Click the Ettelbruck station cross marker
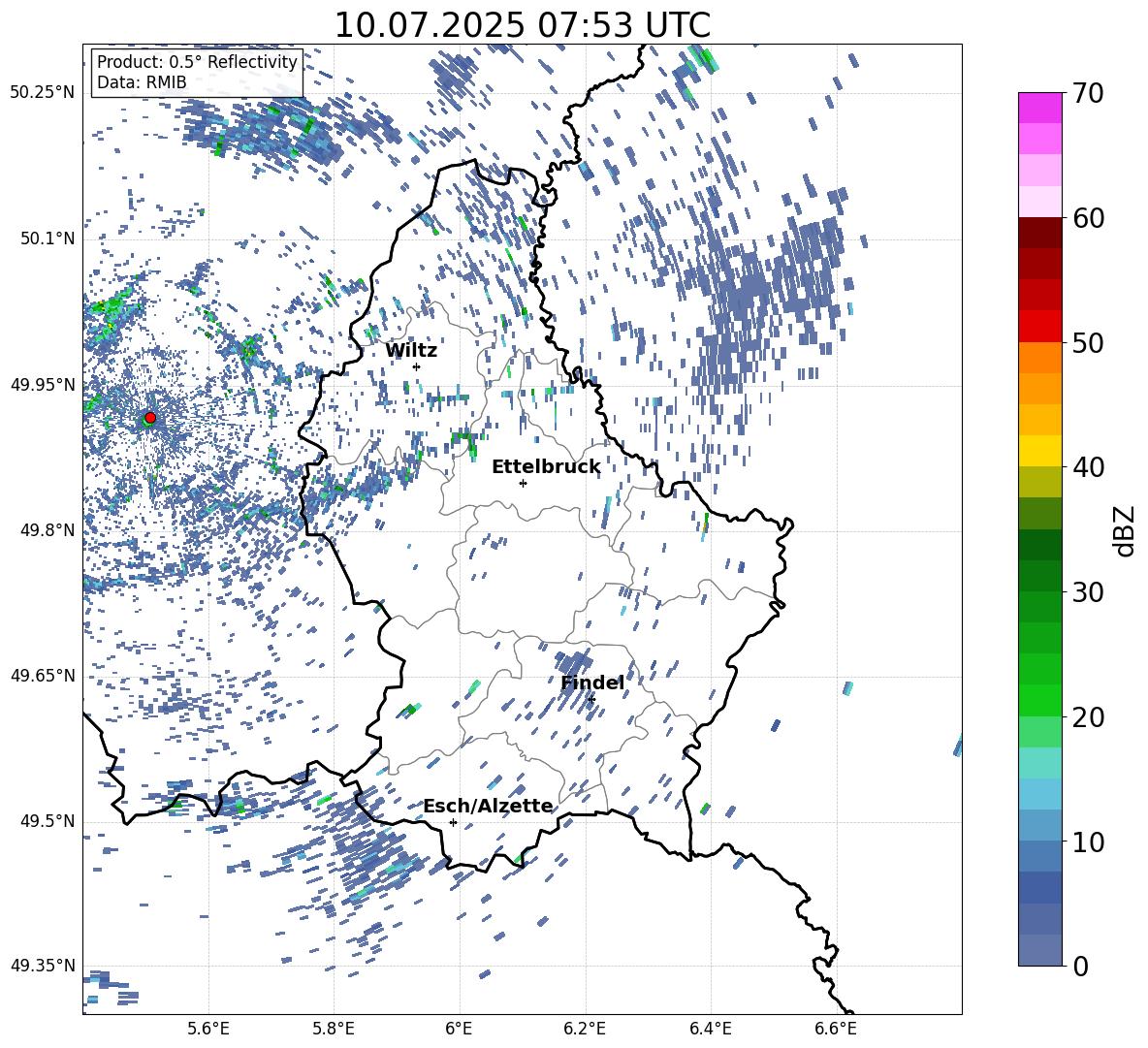This screenshot has width=1148, height=1048. [x=523, y=483]
